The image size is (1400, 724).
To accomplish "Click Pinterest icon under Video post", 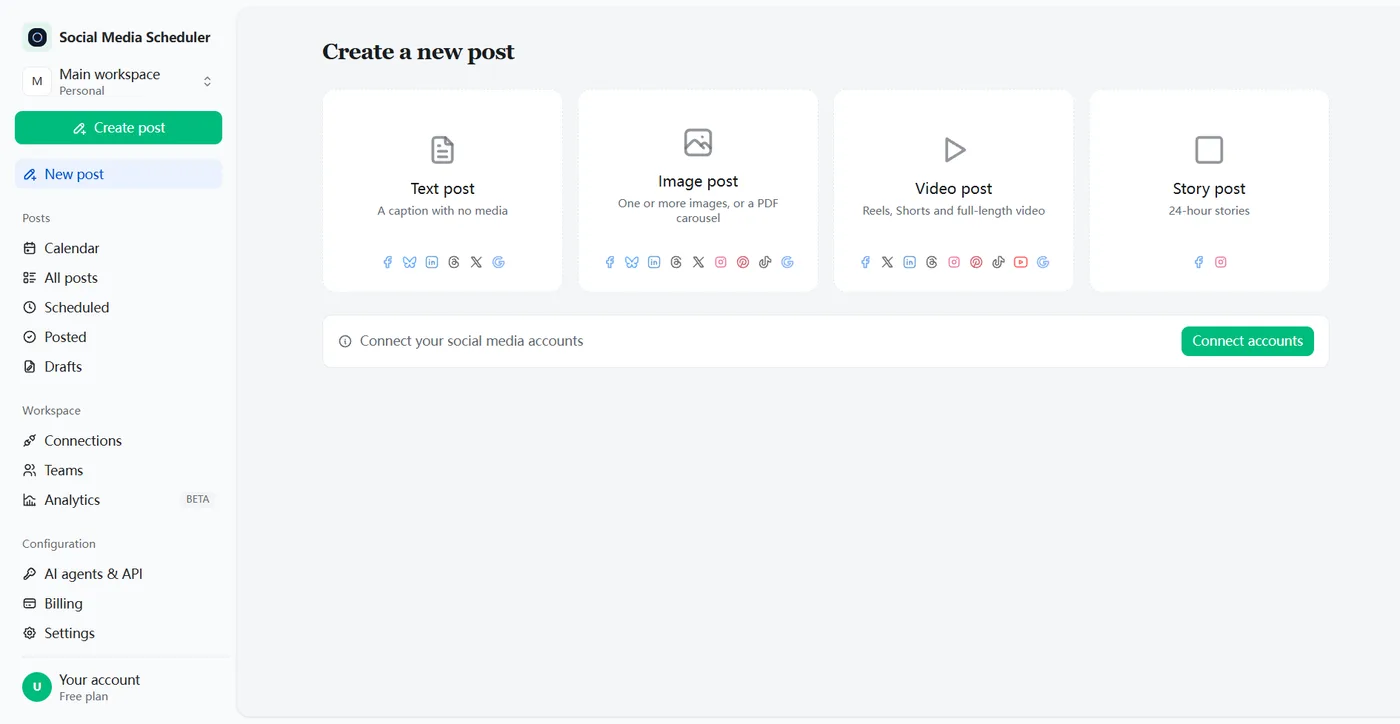I will click(976, 262).
